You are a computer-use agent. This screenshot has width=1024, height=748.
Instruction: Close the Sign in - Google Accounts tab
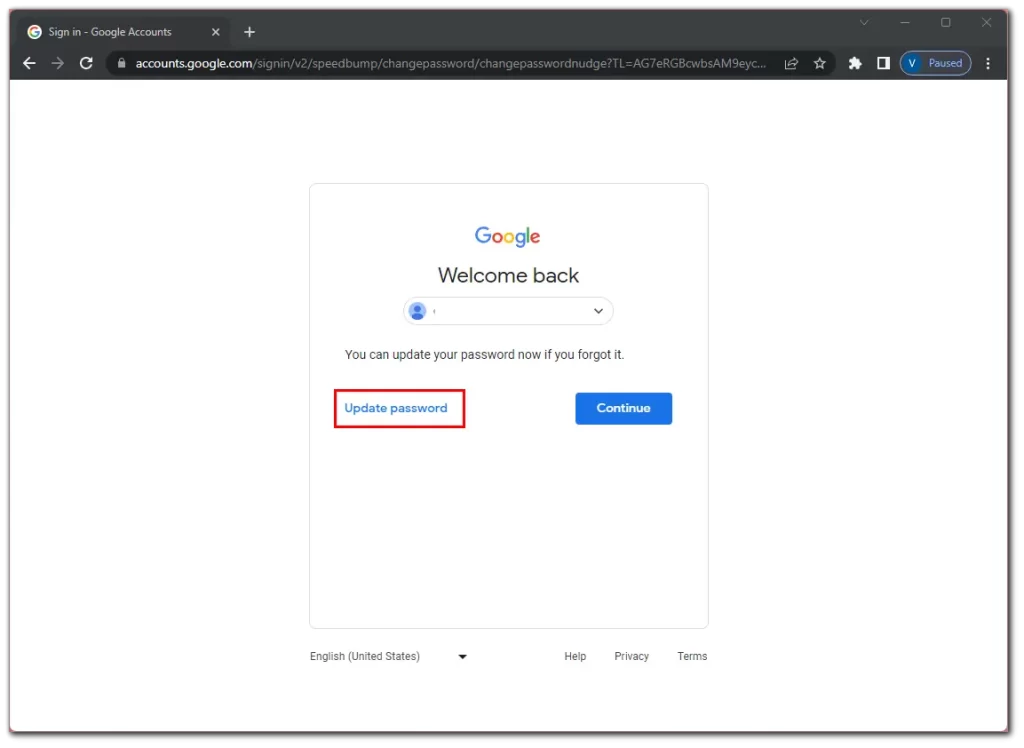(216, 32)
